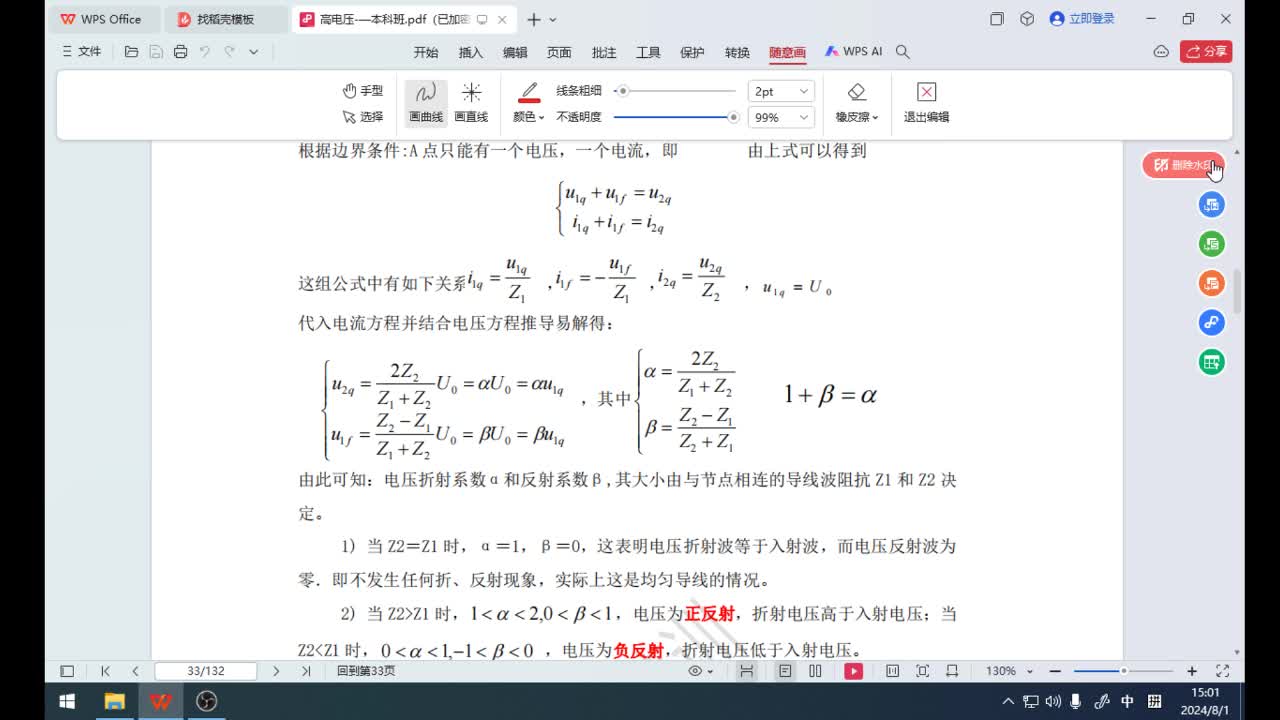Click the page number field 33/132

206,671
